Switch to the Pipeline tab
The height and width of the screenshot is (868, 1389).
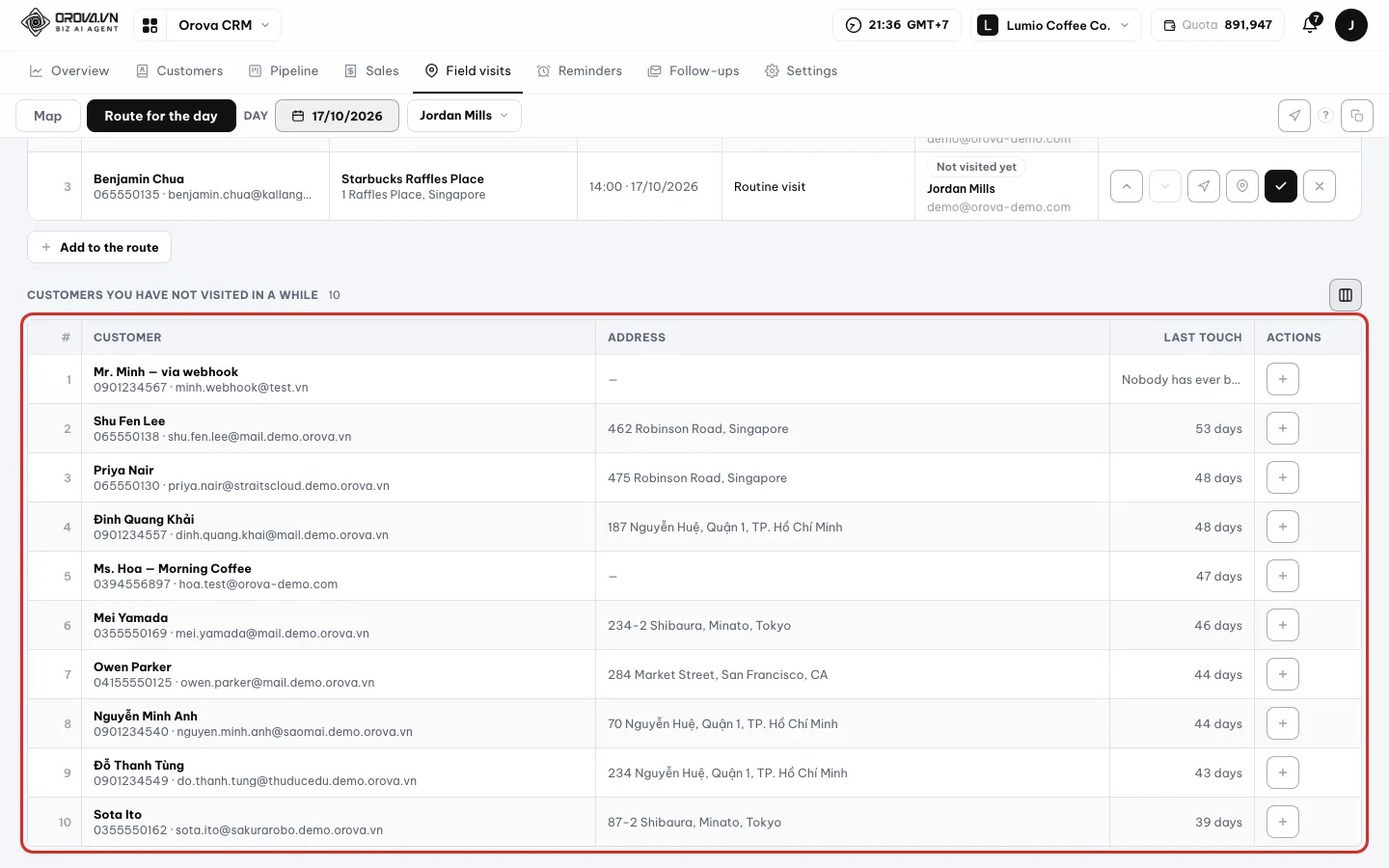point(284,71)
